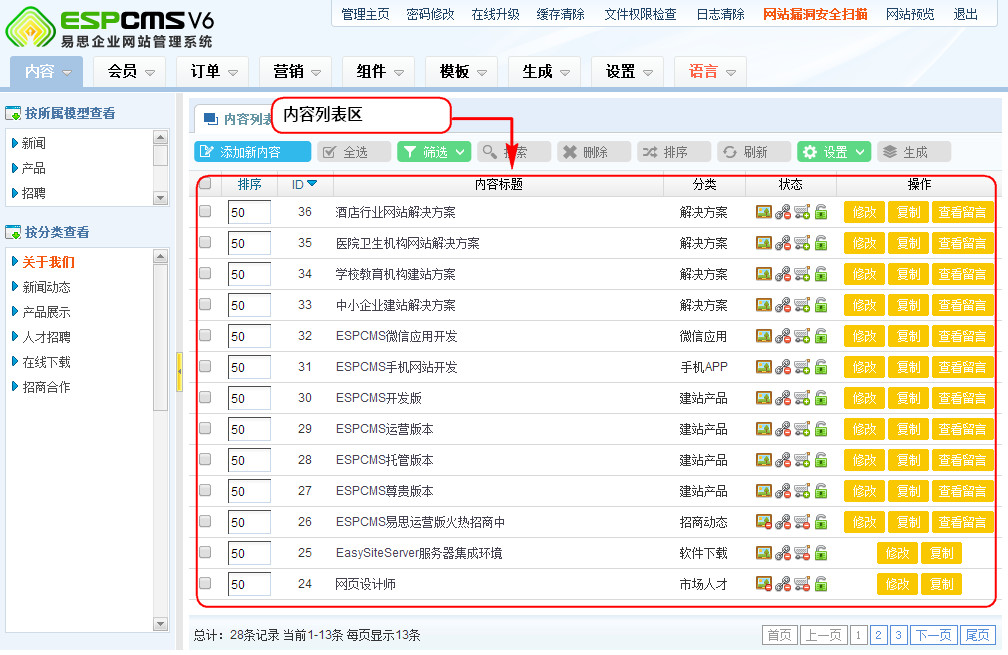Click the green lock icon in row 33
This screenshot has height=655, width=1008.
click(821, 305)
